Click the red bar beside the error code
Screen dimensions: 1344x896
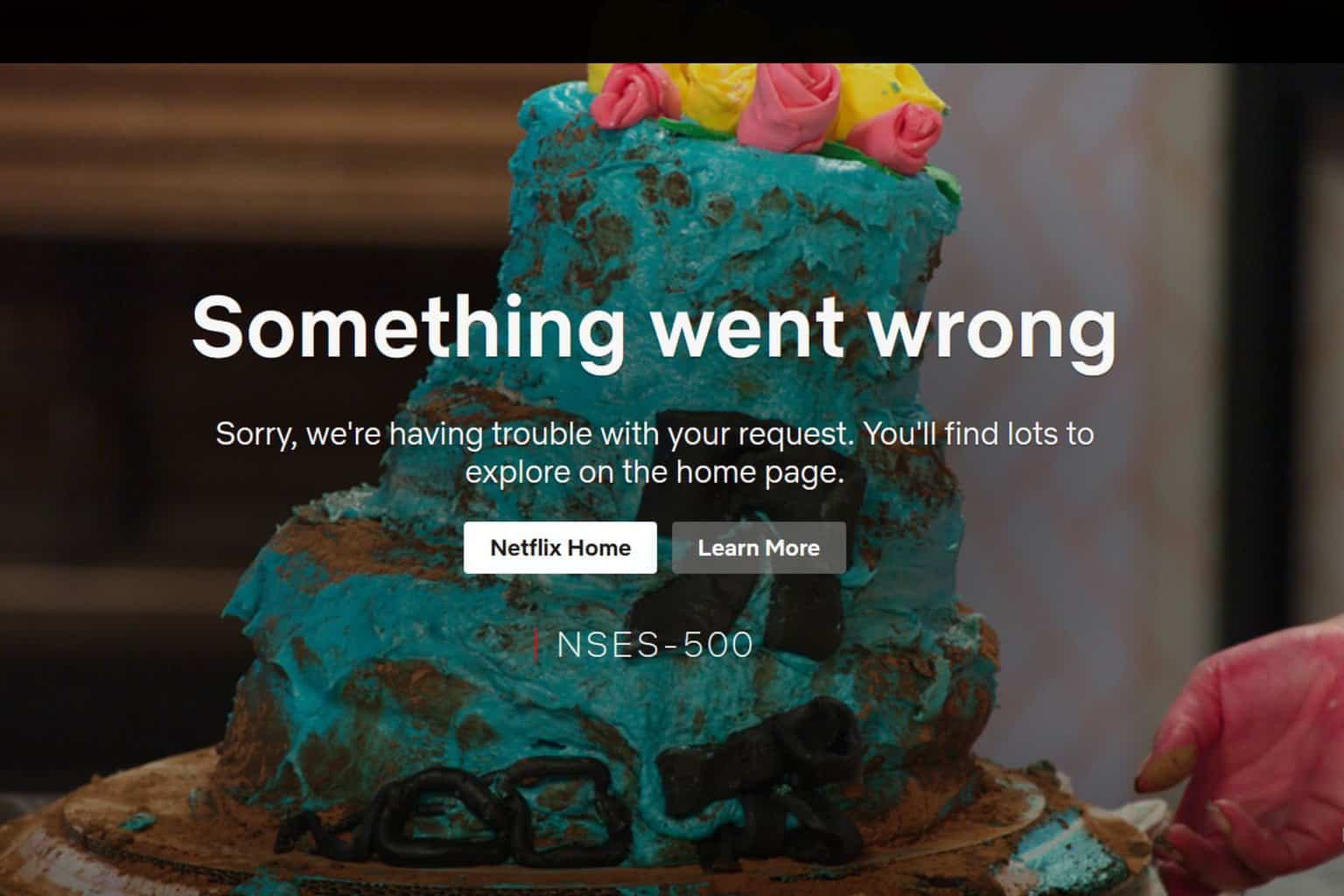tap(535, 645)
